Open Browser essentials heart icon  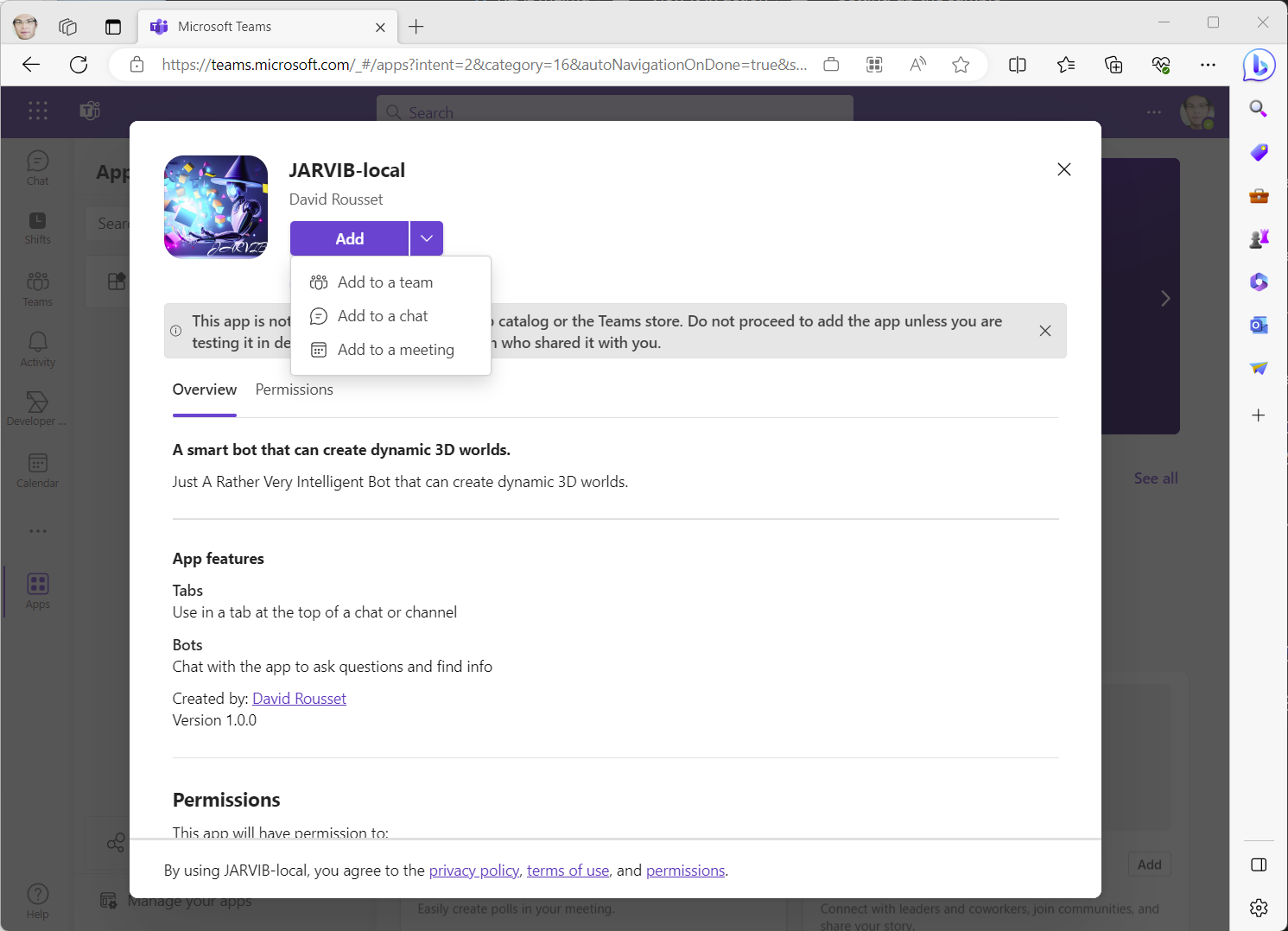pos(1161,65)
